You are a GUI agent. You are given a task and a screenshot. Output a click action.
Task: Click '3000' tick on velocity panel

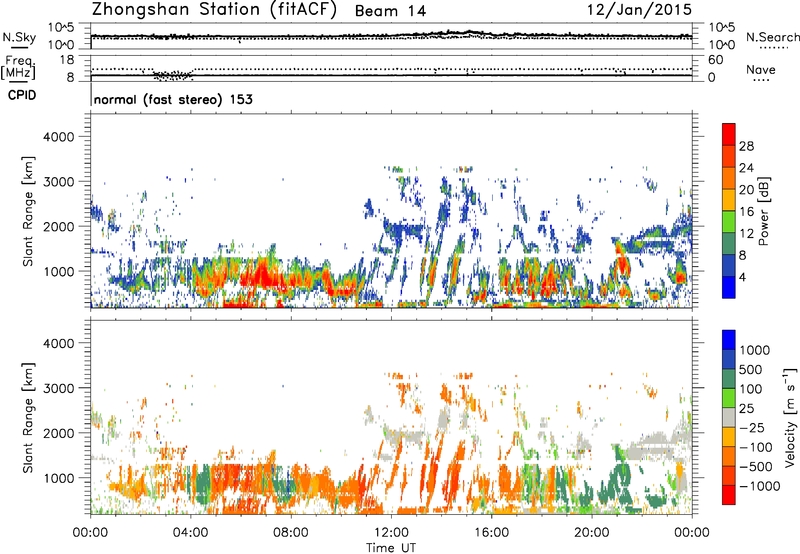tap(58, 388)
